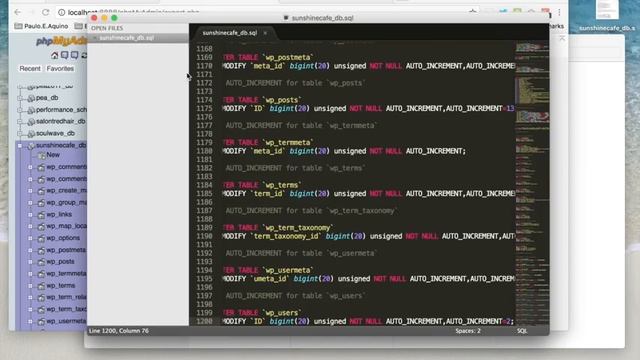640x360 pixels.
Task: Expand the salontredhair_db database node
Action: tap(20, 122)
